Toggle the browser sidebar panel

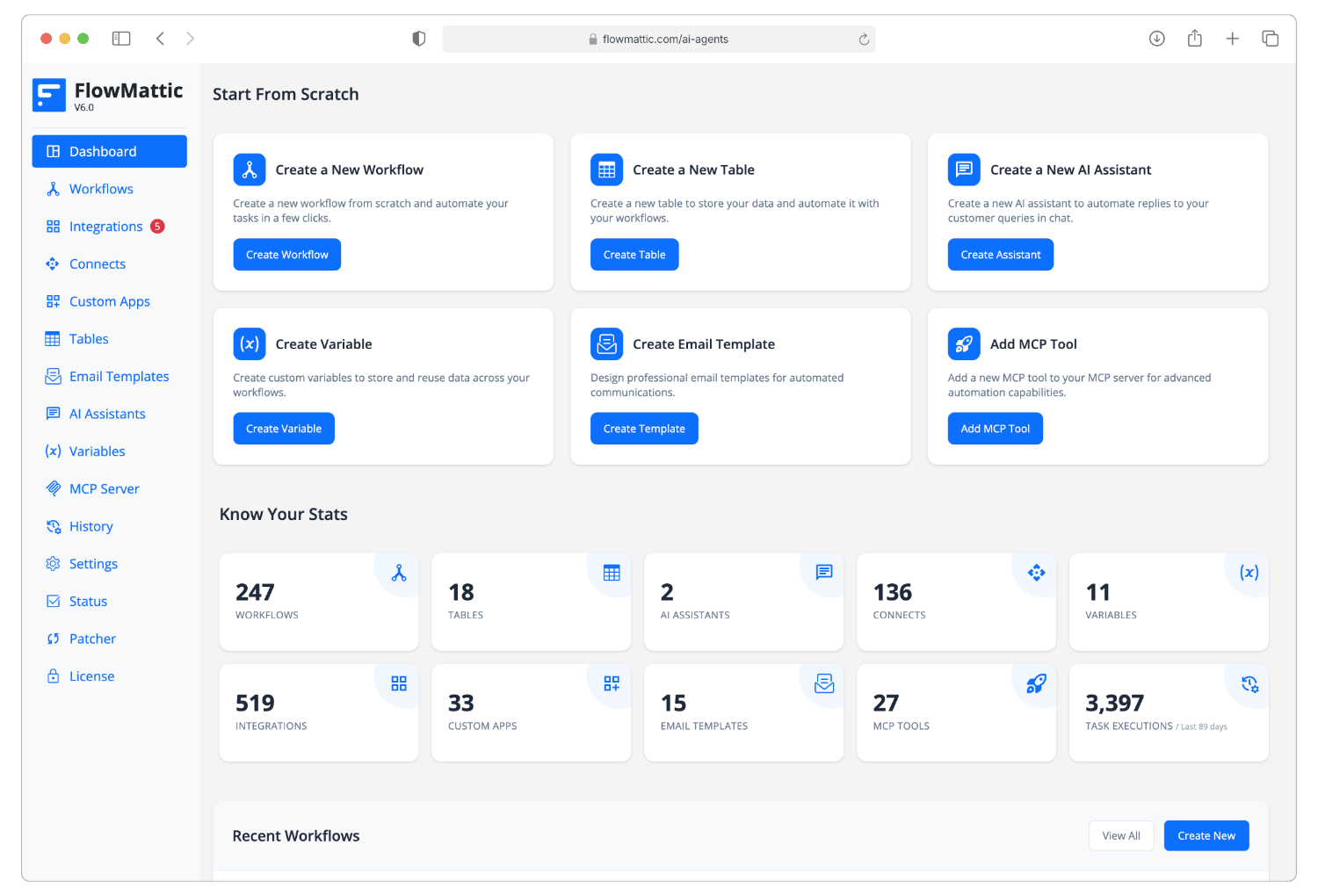click(x=121, y=38)
